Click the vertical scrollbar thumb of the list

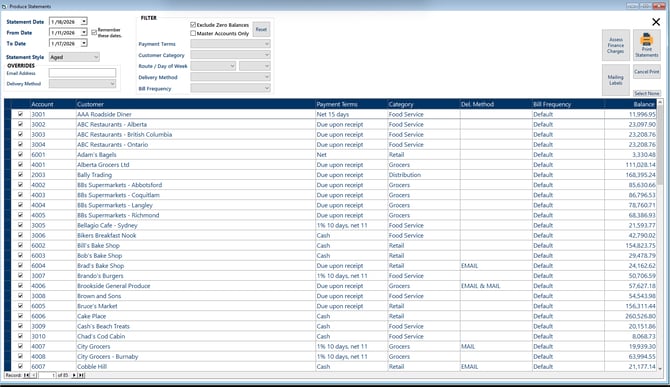click(660, 145)
